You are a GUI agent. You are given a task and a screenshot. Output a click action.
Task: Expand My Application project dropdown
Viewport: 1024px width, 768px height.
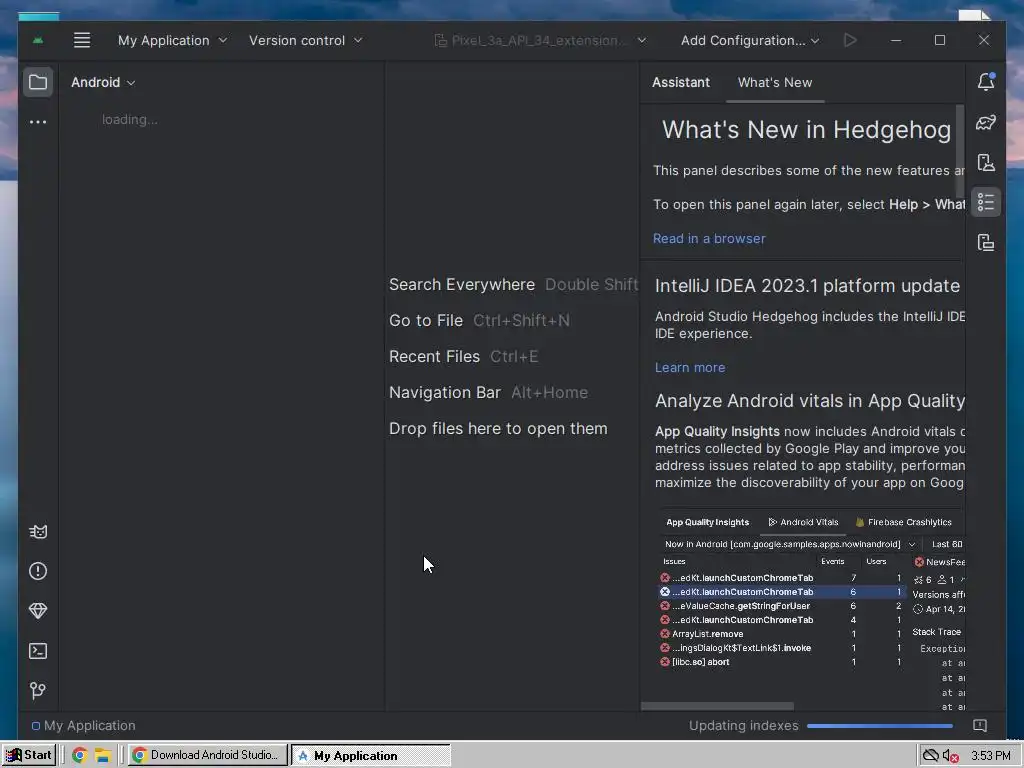(172, 40)
